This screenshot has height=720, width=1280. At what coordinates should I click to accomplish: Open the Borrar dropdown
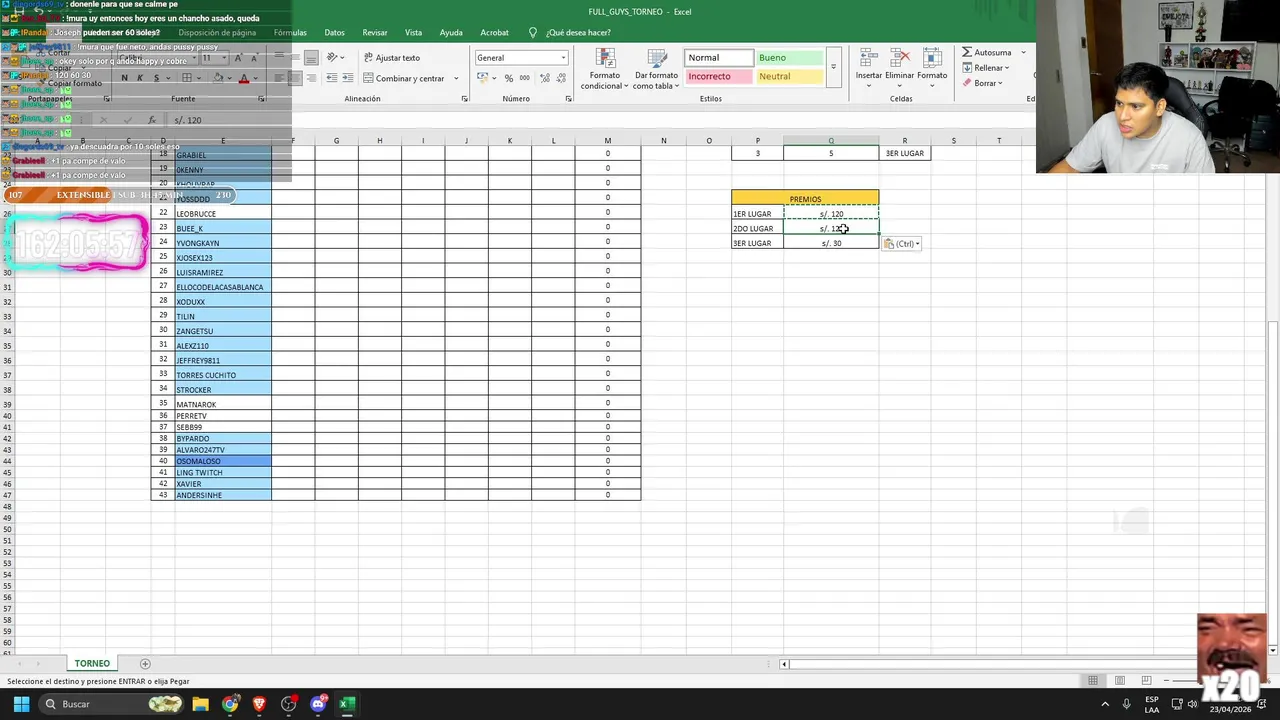[x=983, y=83]
